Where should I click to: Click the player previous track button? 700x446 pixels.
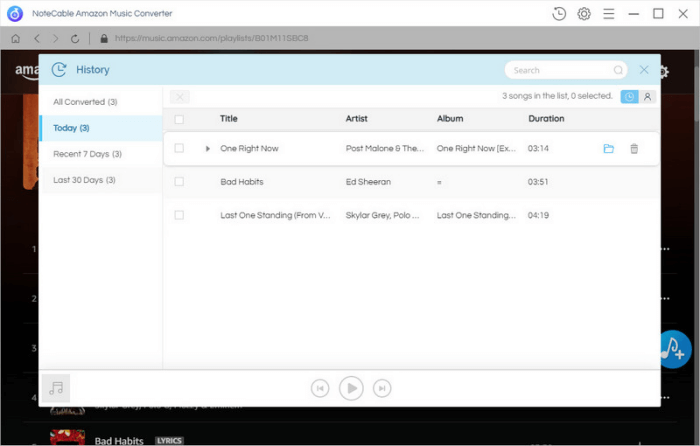(320, 388)
